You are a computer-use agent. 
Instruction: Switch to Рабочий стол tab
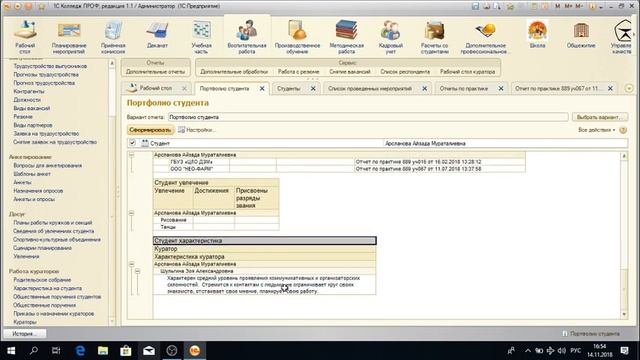point(156,88)
